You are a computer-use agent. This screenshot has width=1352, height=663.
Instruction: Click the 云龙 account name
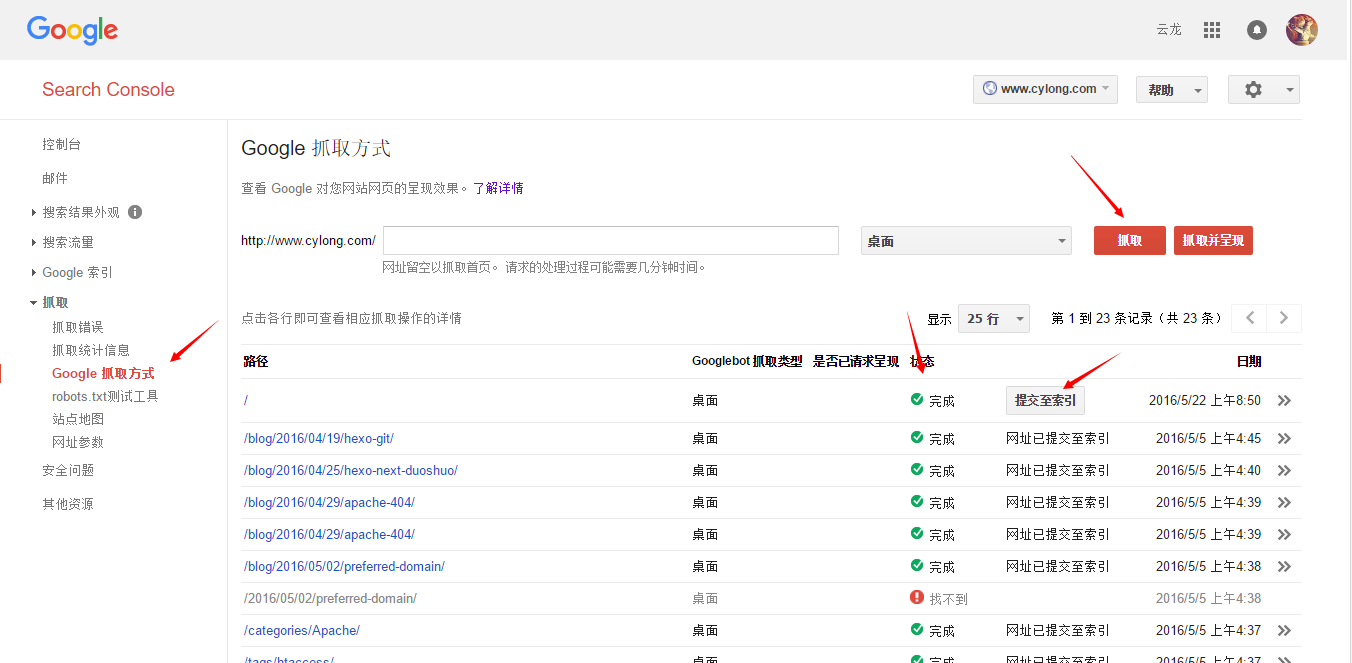pos(1169,30)
